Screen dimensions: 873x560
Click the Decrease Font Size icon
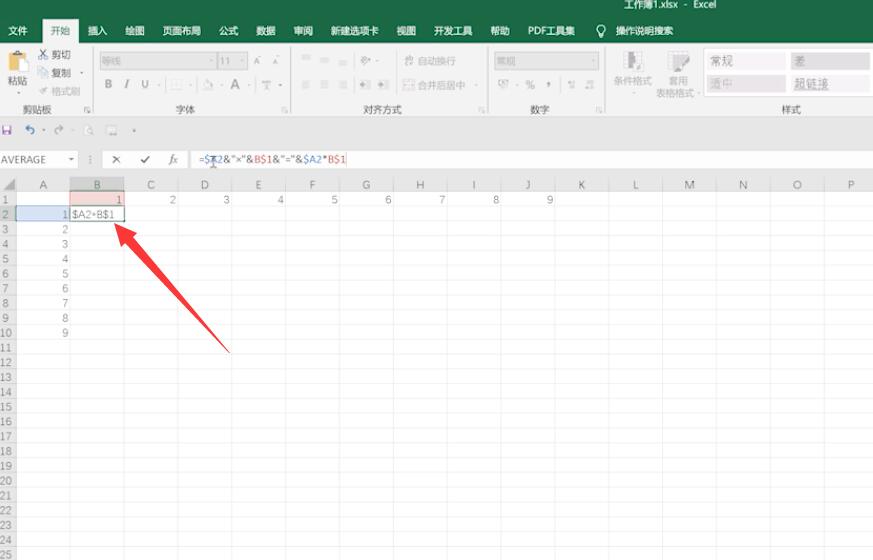(x=276, y=61)
